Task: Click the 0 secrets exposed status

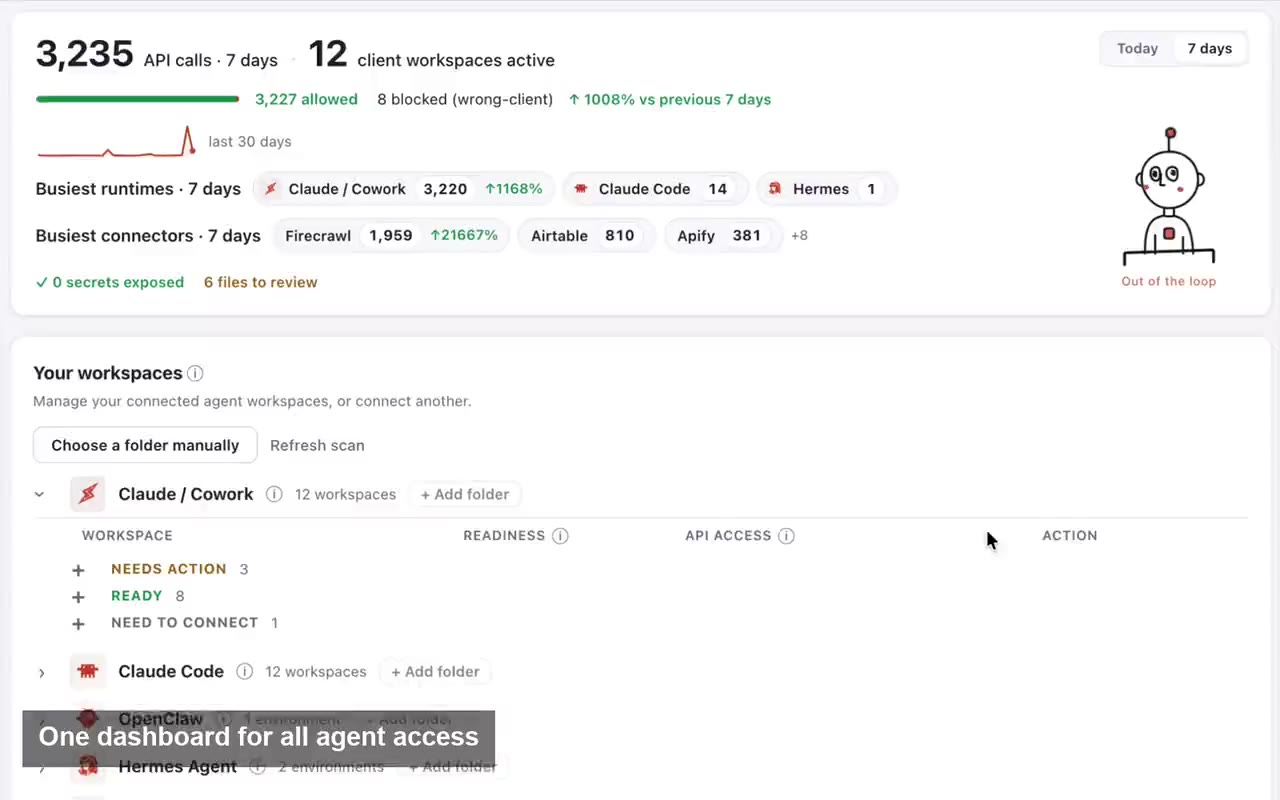Action: (x=110, y=282)
